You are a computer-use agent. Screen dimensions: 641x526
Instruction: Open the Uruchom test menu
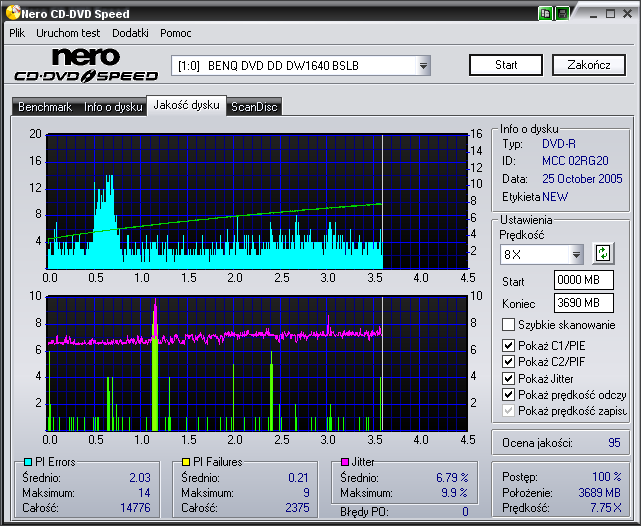68,33
